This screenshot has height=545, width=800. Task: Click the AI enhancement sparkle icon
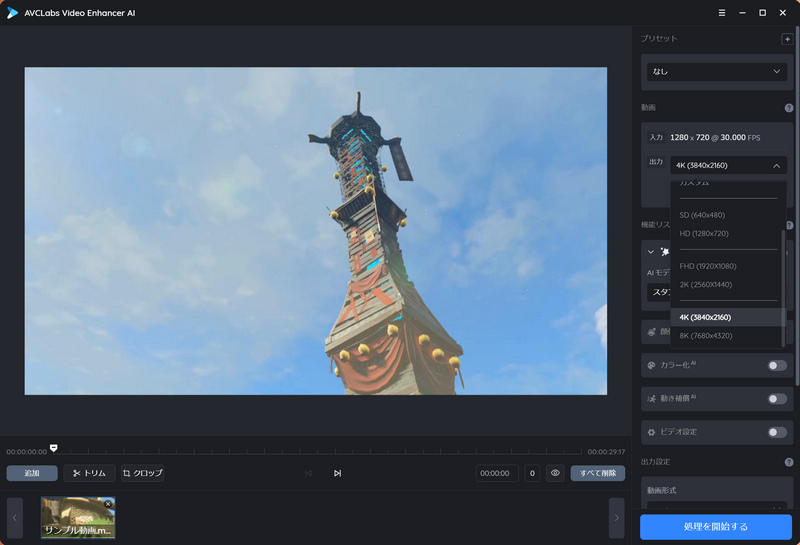[665, 252]
